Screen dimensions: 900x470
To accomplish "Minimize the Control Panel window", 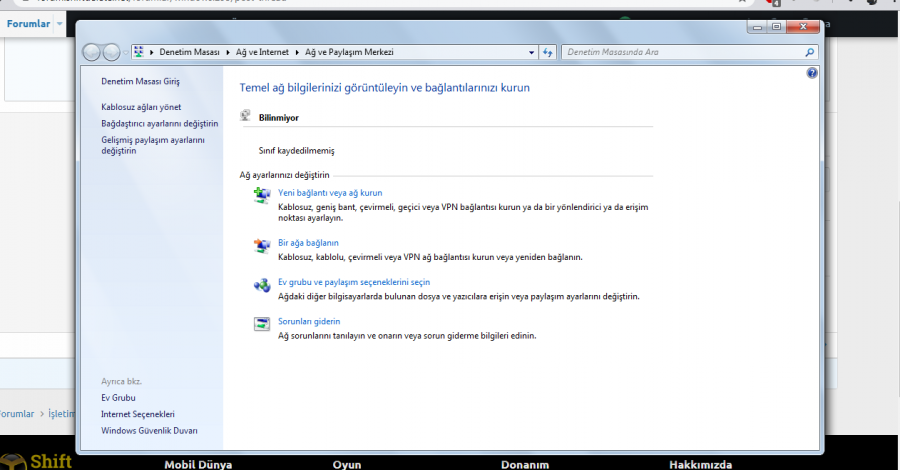I will coord(757,26).
